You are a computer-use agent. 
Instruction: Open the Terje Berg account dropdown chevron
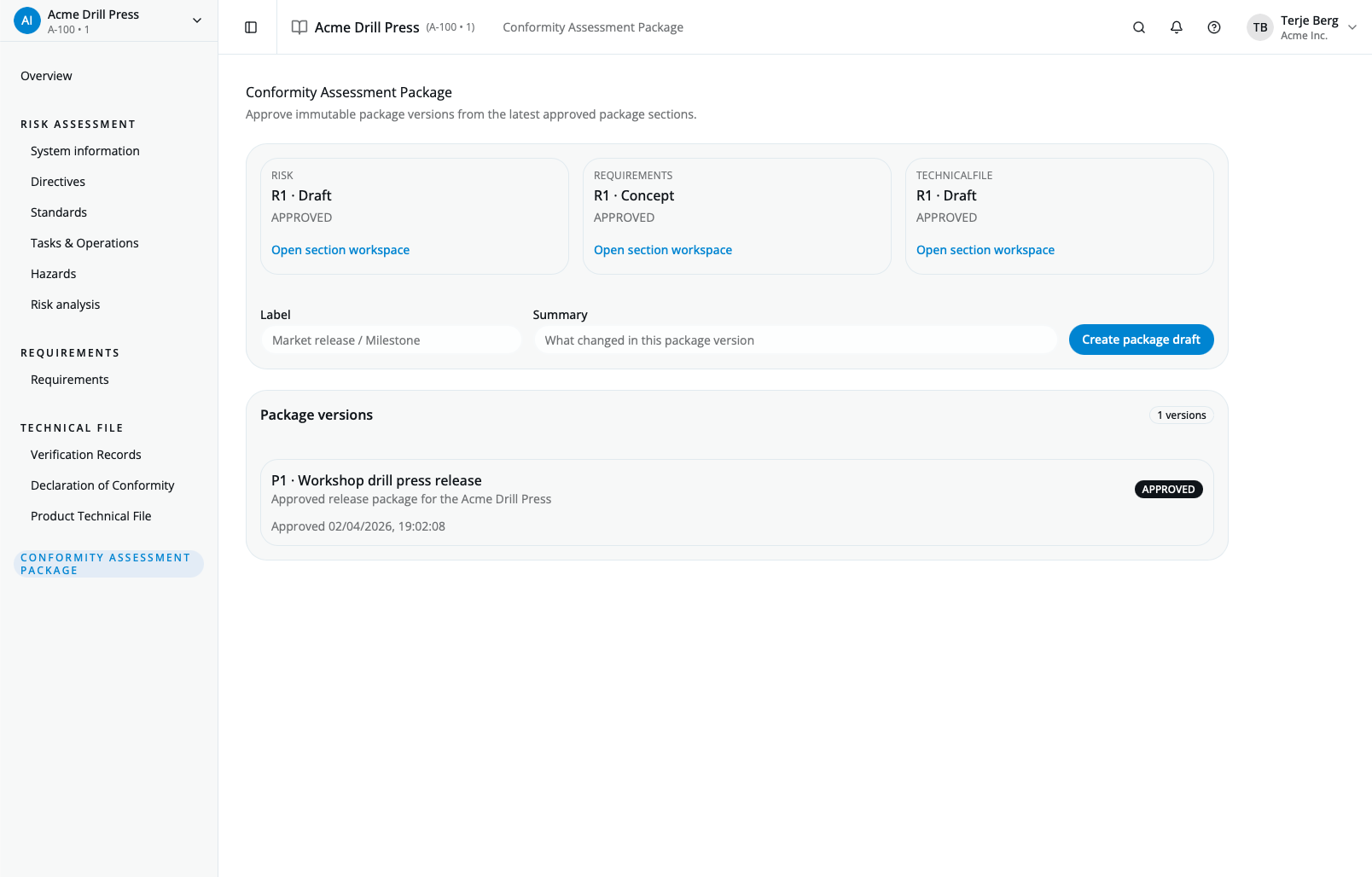pyautogui.click(x=1352, y=27)
